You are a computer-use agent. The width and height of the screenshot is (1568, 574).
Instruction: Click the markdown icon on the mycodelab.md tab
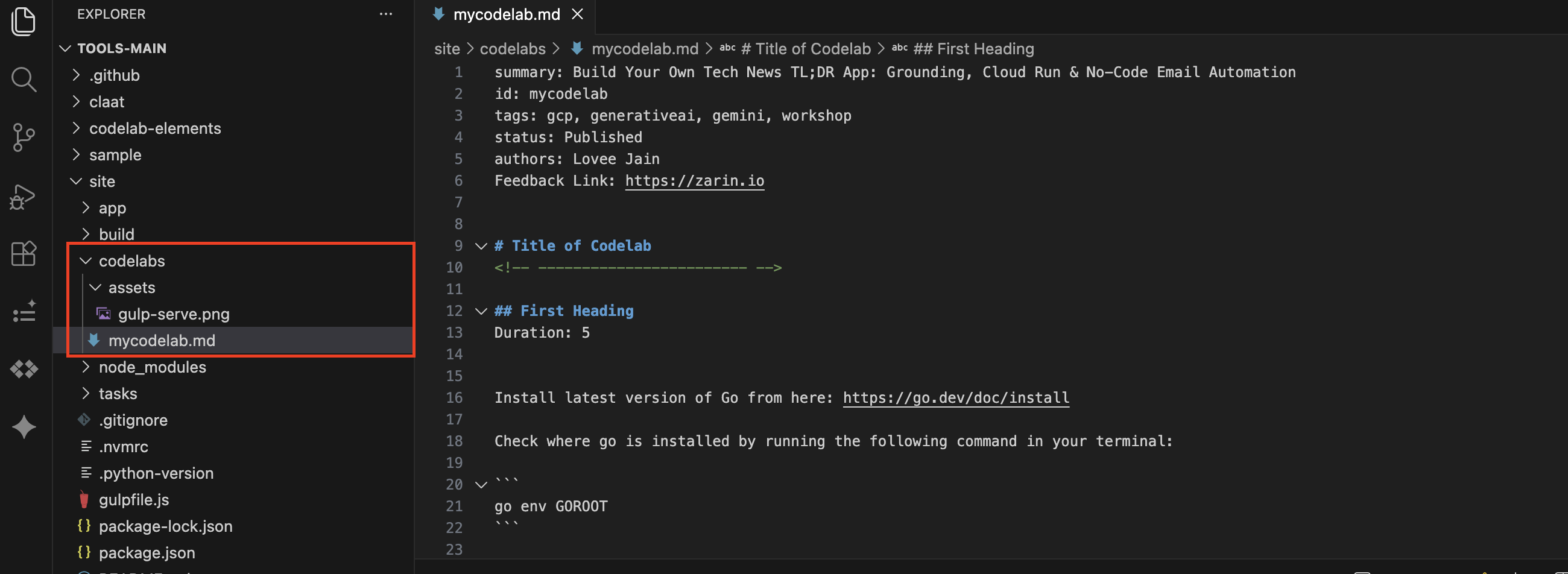pyautogui.click(x=438, y=14)
